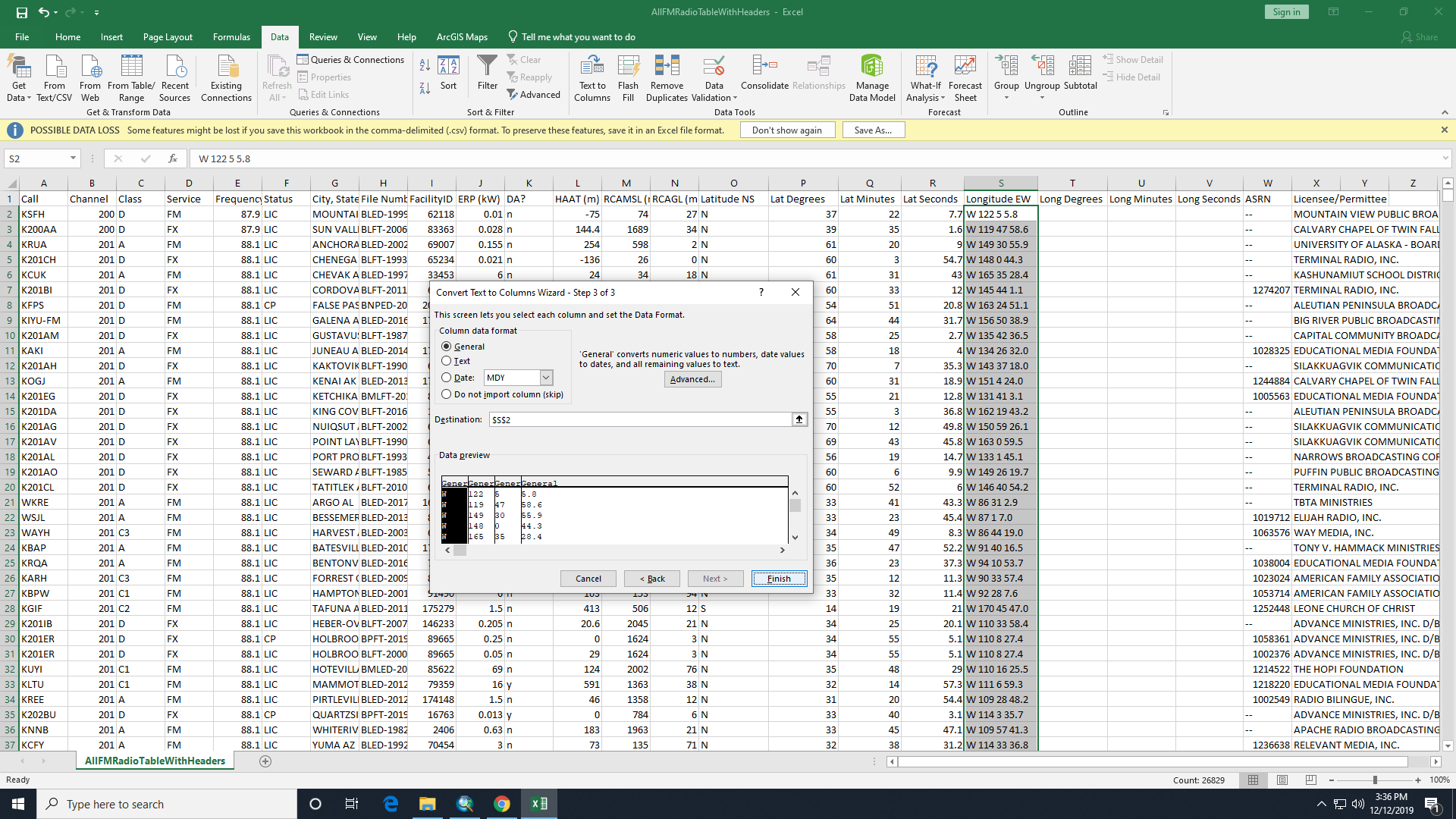
Task: Select the General column format radio
Action: click(446, 347)
